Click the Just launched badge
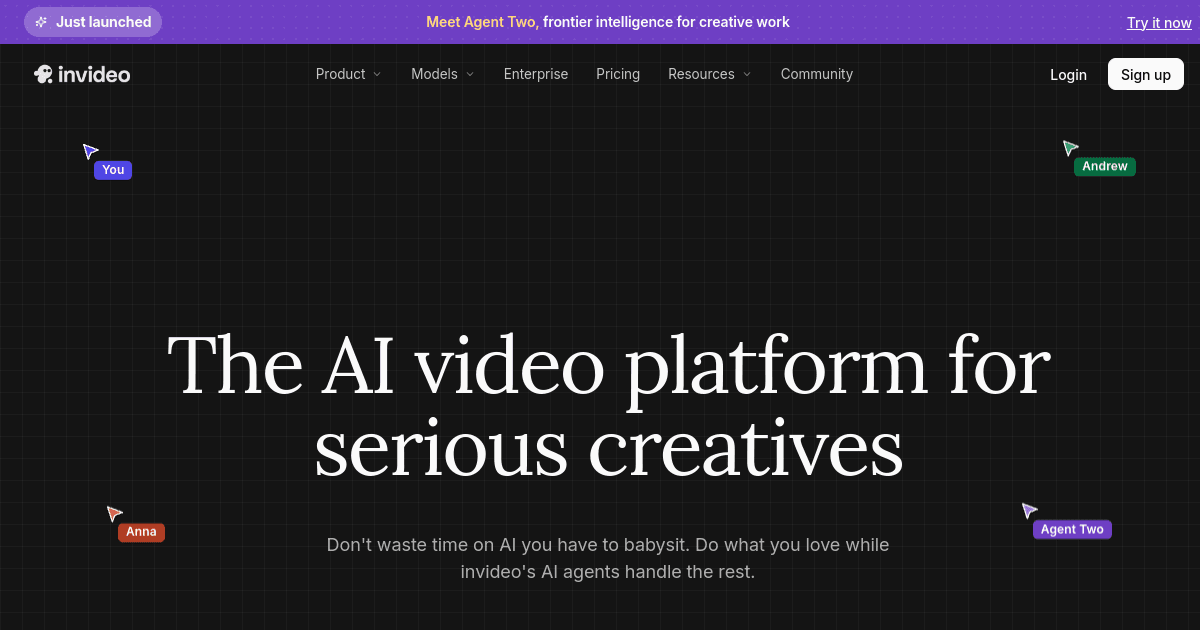This screenshot has height=630, width=1200. [93, 22]
